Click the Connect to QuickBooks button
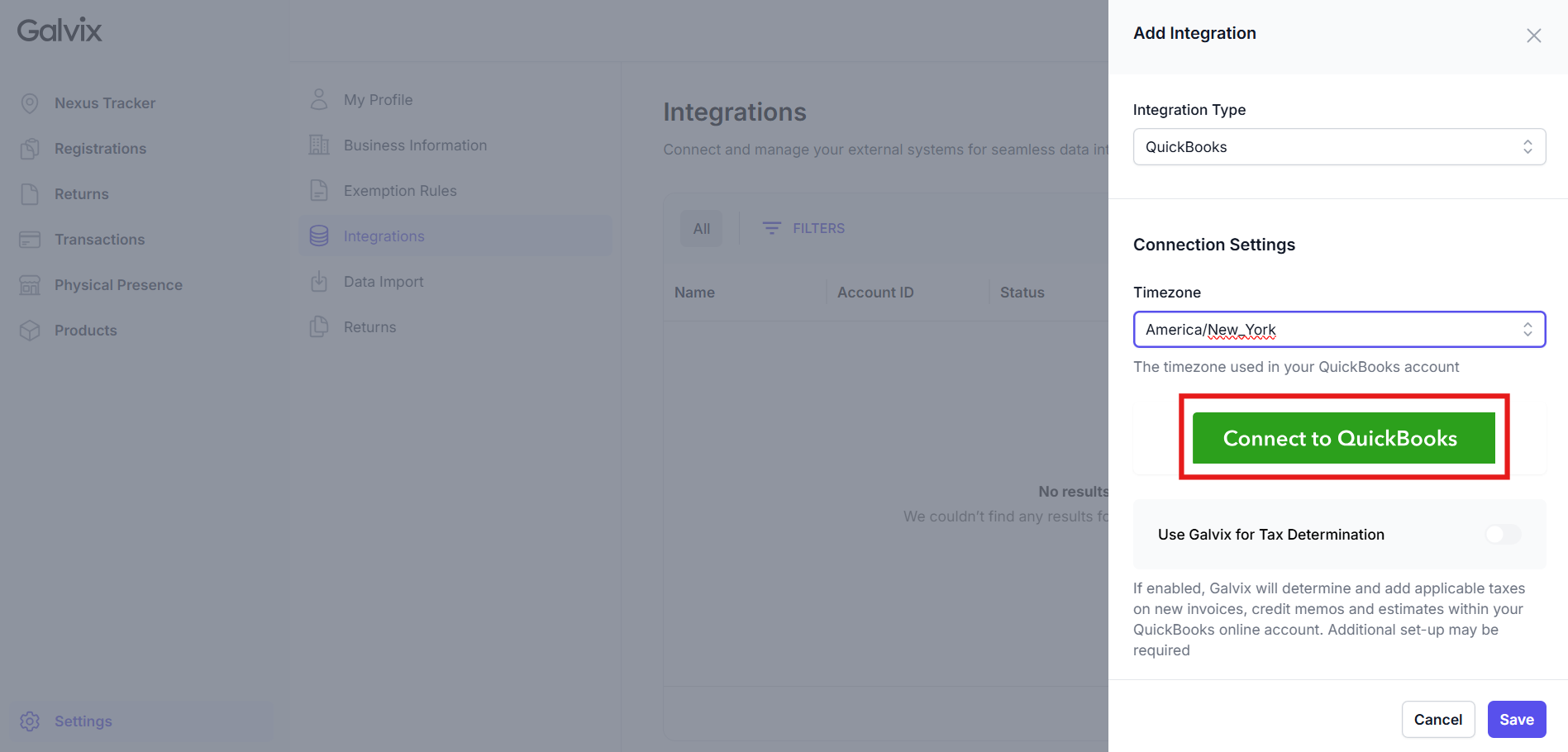1568x752 pixels. pyautogui.click(x=1343, y=438)
